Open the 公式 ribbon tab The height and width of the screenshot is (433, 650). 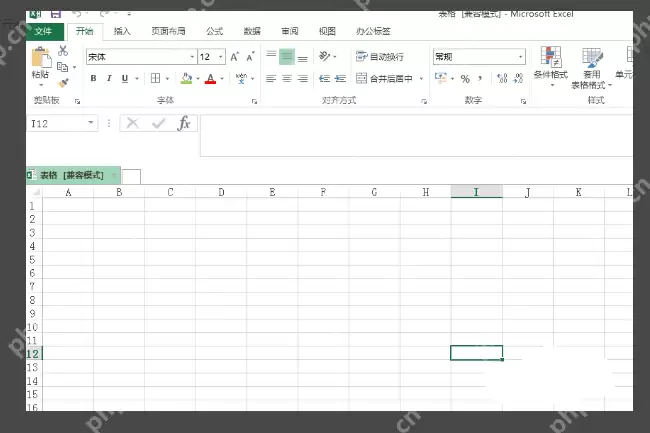coord(214,31)
